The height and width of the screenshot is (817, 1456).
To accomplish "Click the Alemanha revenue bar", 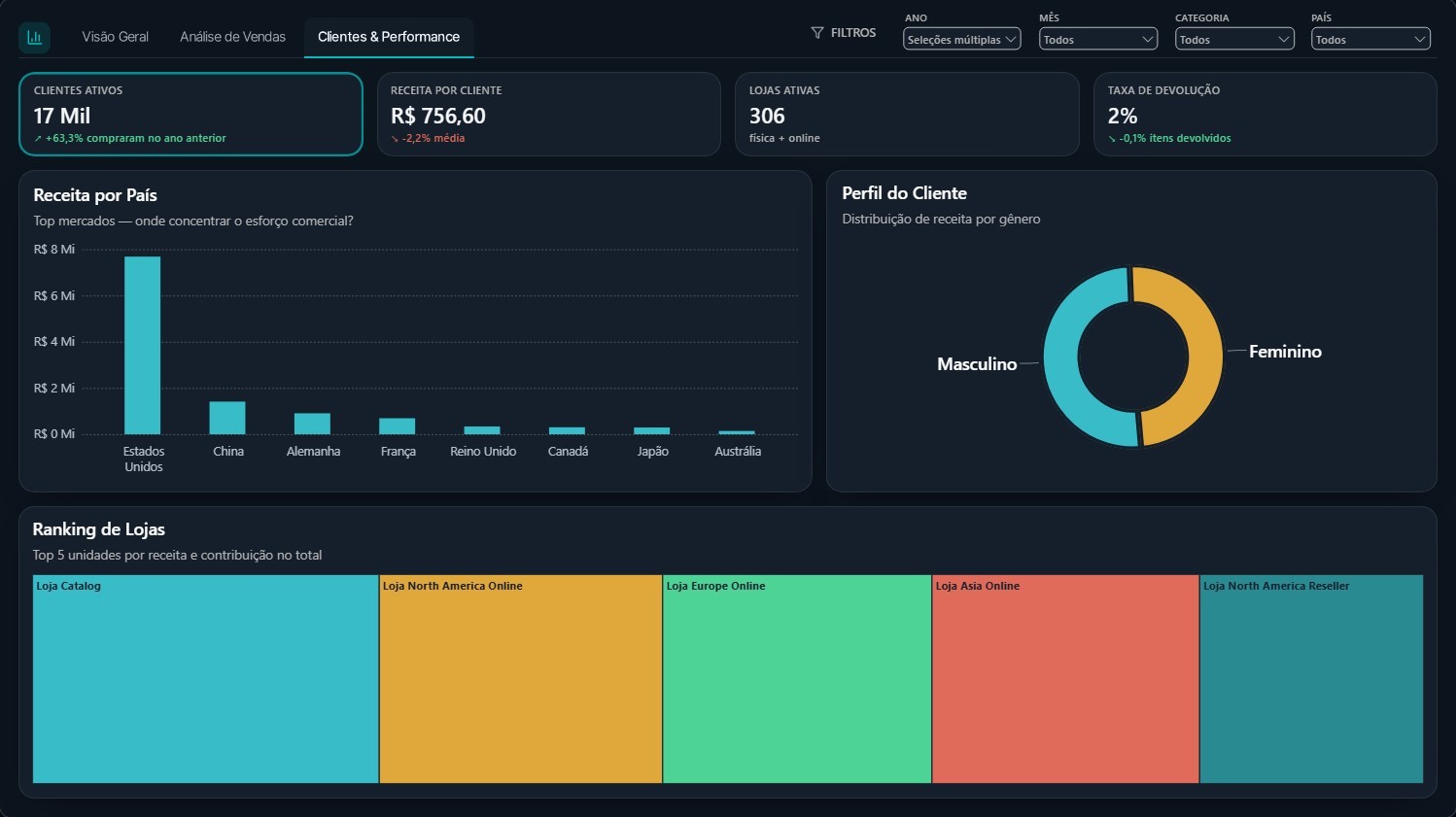I will click(x=312, y=424).
